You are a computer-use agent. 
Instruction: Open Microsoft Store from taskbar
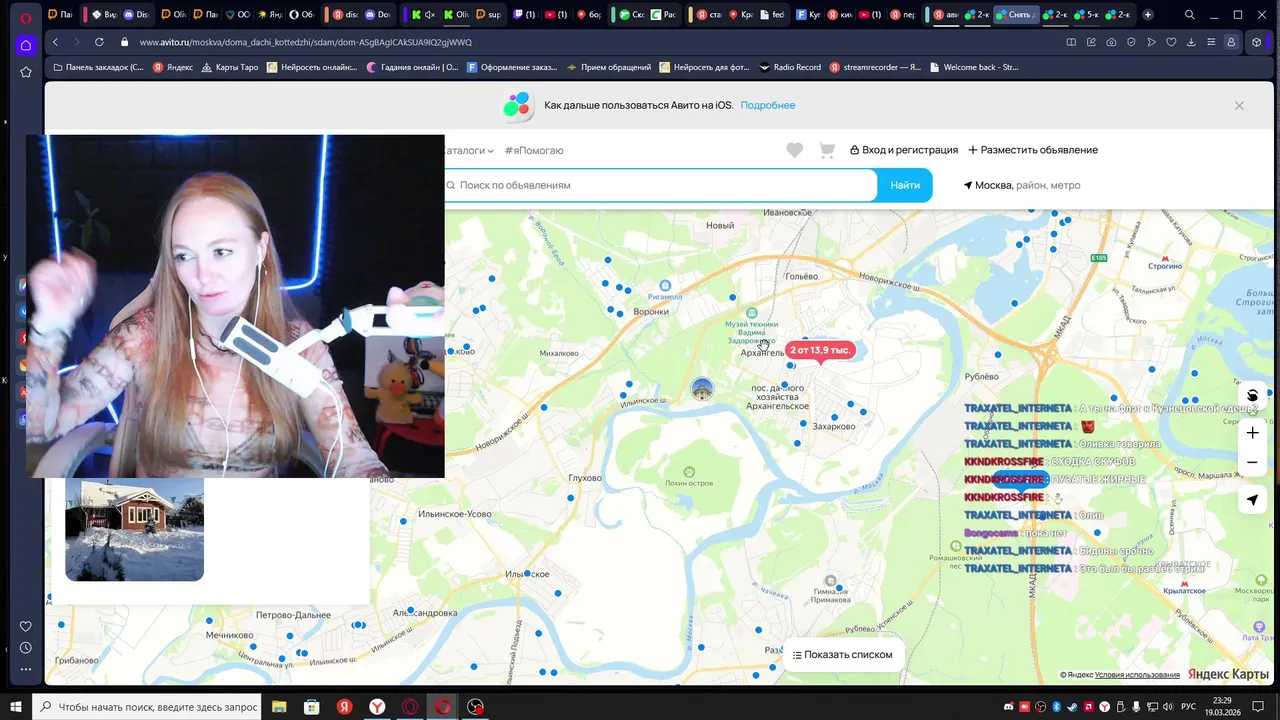pos(312,706)
